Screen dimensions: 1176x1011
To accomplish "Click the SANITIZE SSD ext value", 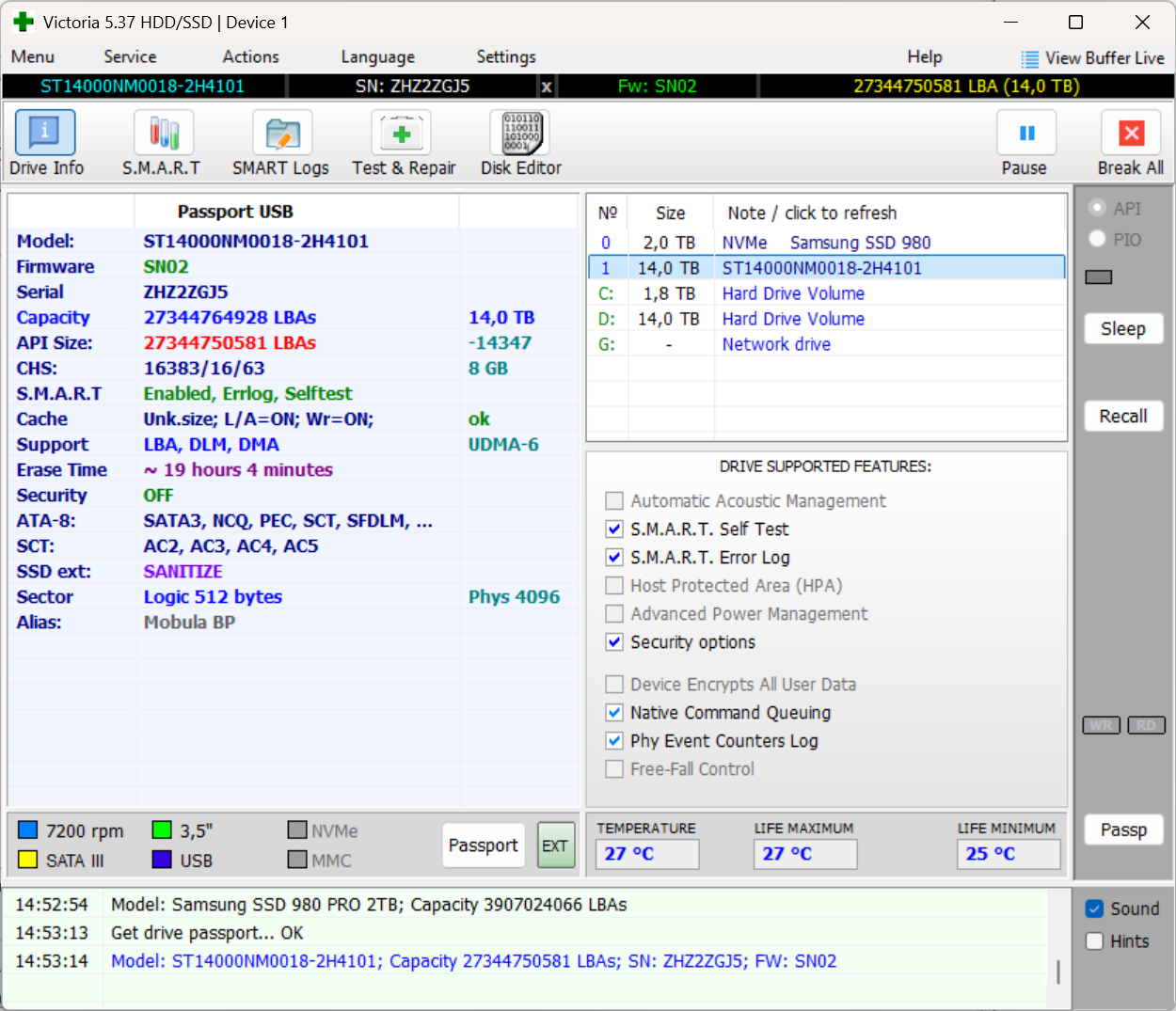I will tap(183, 571).
